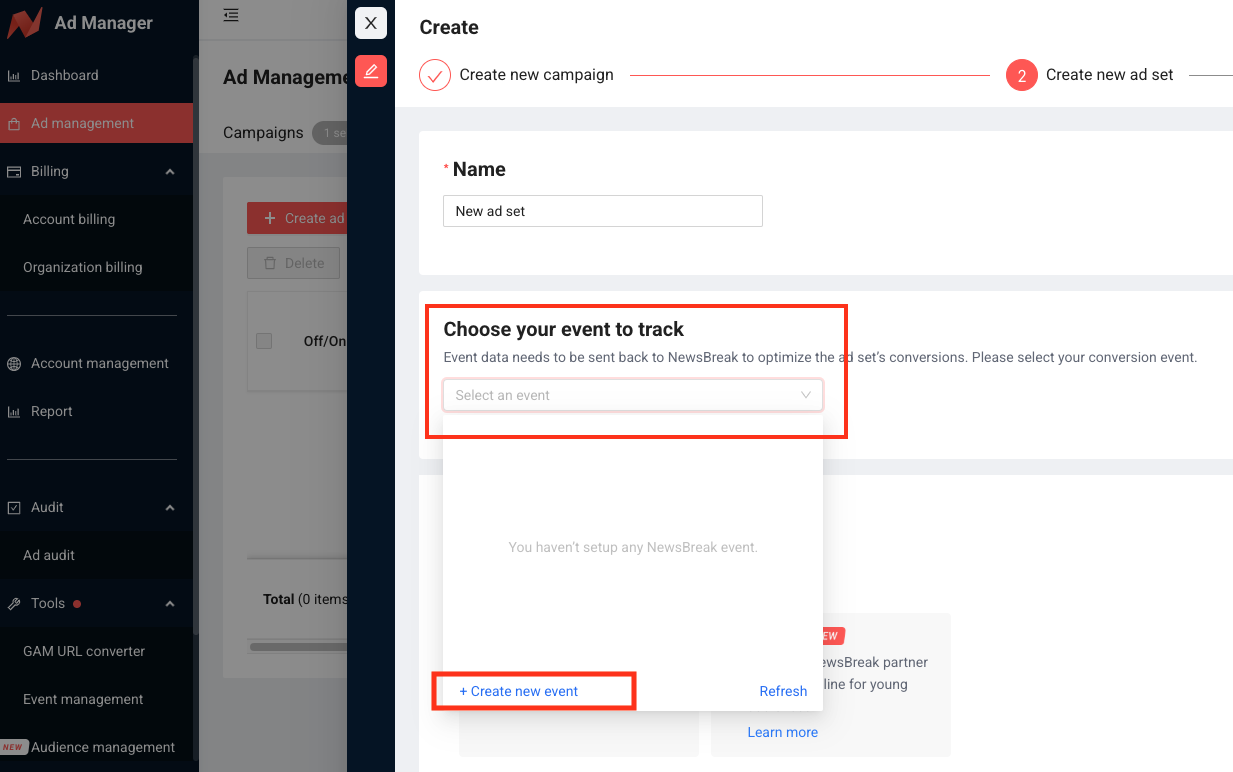
Task: Click the red pencil edit icon
Action: click(x=371, y=71)
